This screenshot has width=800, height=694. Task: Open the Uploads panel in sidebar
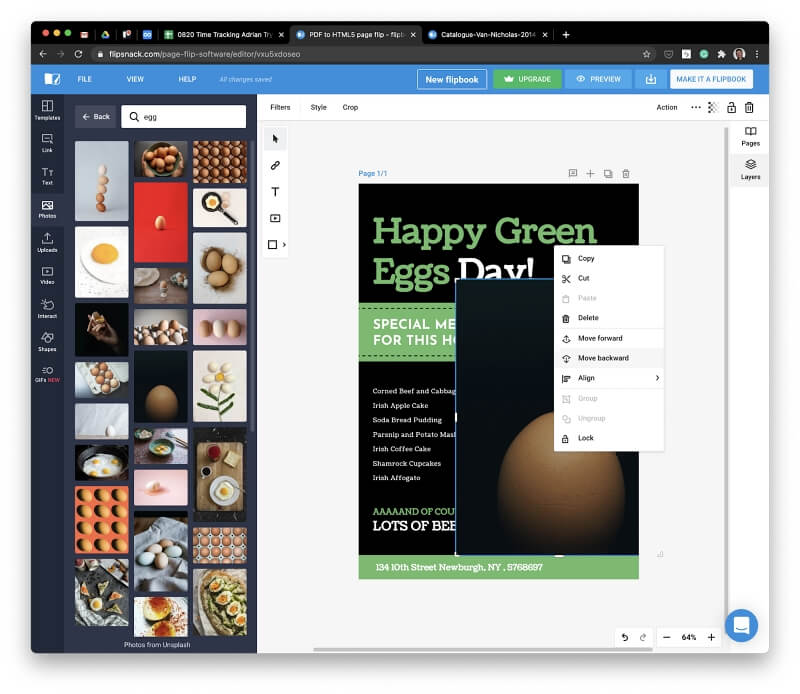pyautogui.click(x=47, y=242)
